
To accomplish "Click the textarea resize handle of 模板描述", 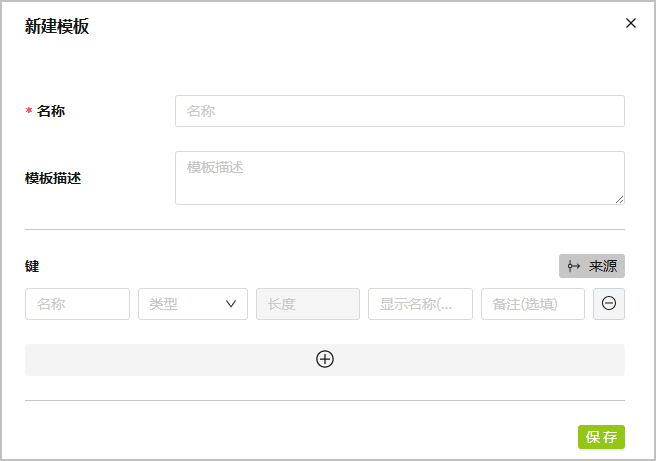I will [x=619, y=199].
